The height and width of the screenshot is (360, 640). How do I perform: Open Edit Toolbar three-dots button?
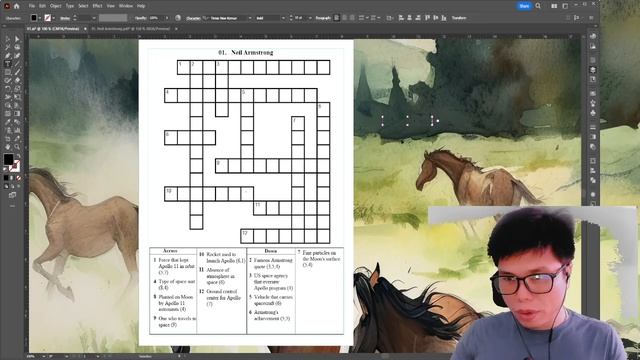coord(12,206)
